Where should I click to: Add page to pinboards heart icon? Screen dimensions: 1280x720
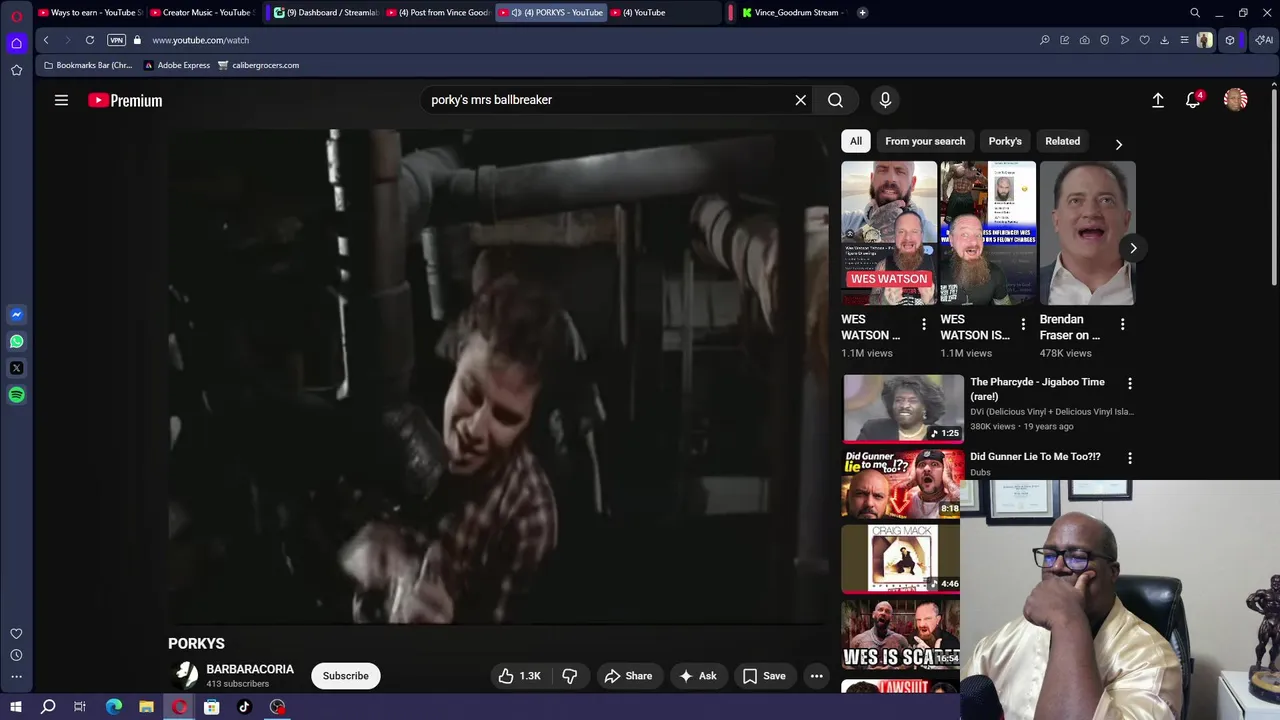tap(1145, 40)
